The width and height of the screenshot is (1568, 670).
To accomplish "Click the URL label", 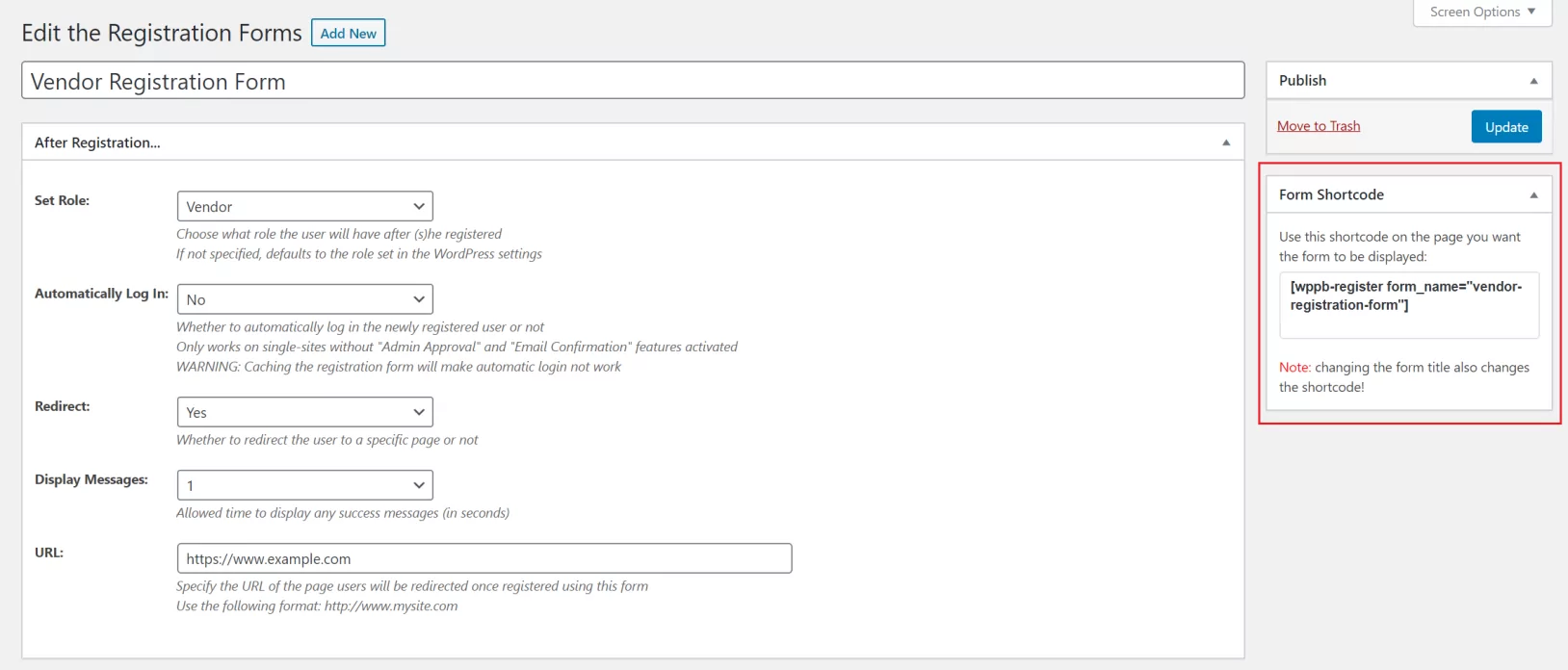I will point(49,553).
